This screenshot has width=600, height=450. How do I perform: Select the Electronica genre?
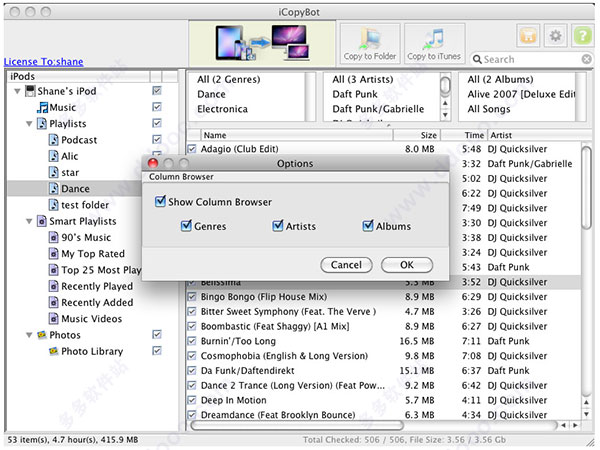click(222, 109)
